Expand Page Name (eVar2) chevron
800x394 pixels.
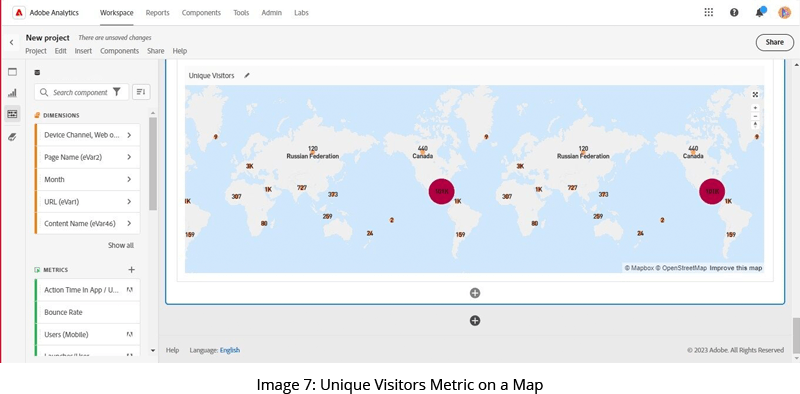129,157
